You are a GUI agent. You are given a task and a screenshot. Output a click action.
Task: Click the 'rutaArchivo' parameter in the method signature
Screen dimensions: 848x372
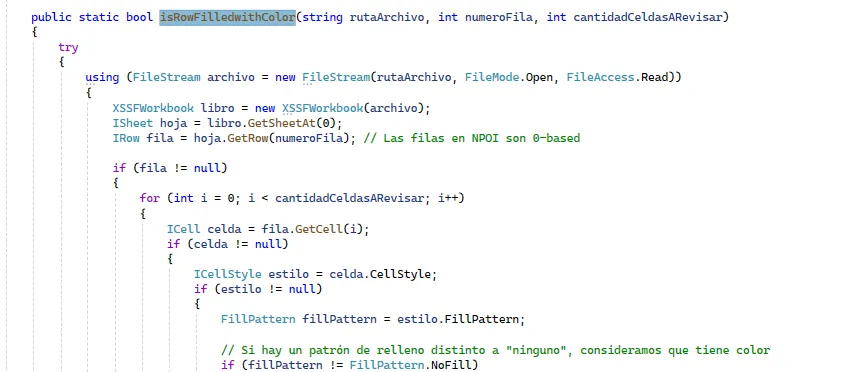click(387, 17)
